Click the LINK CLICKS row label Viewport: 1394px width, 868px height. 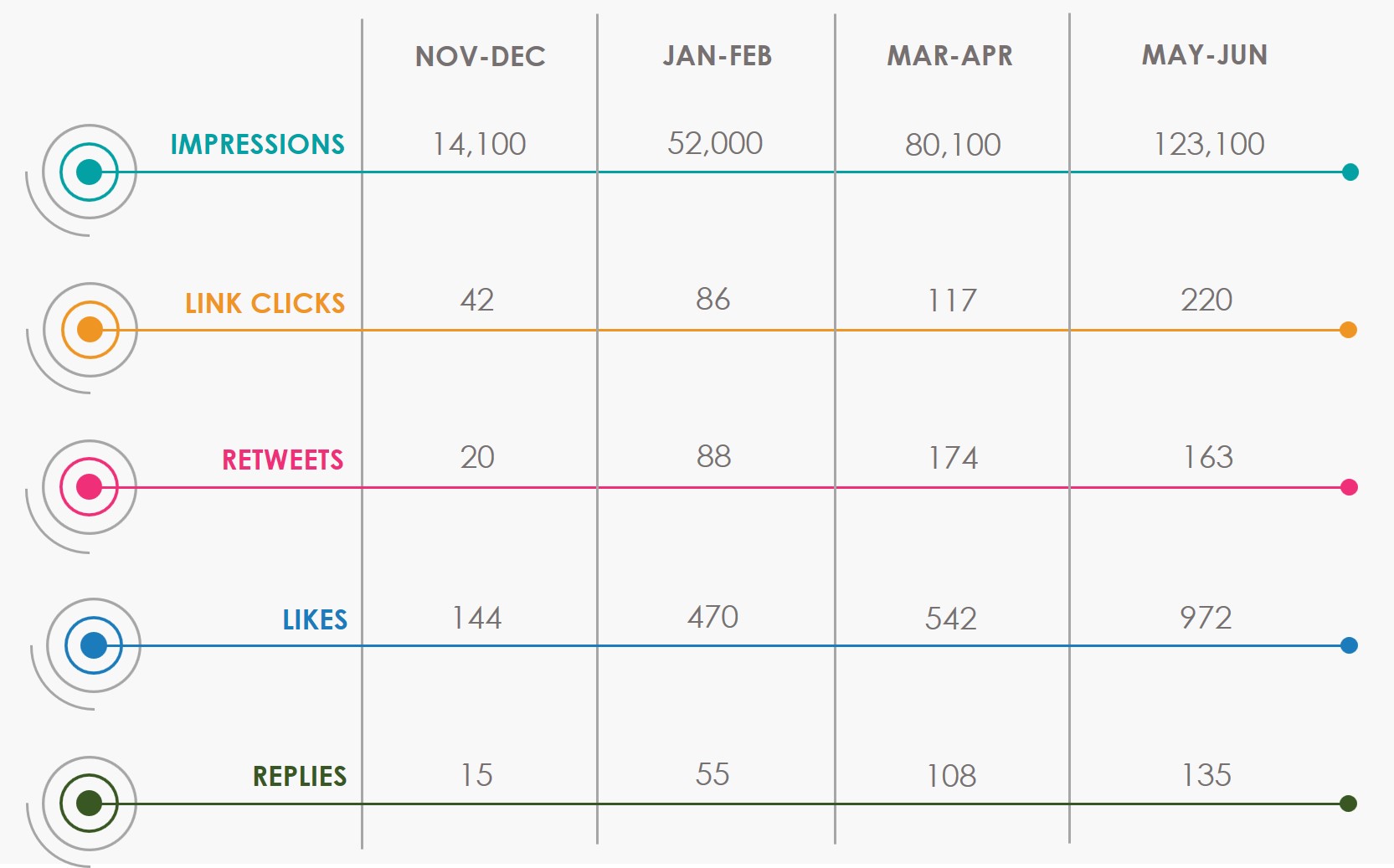click(265, 303)
